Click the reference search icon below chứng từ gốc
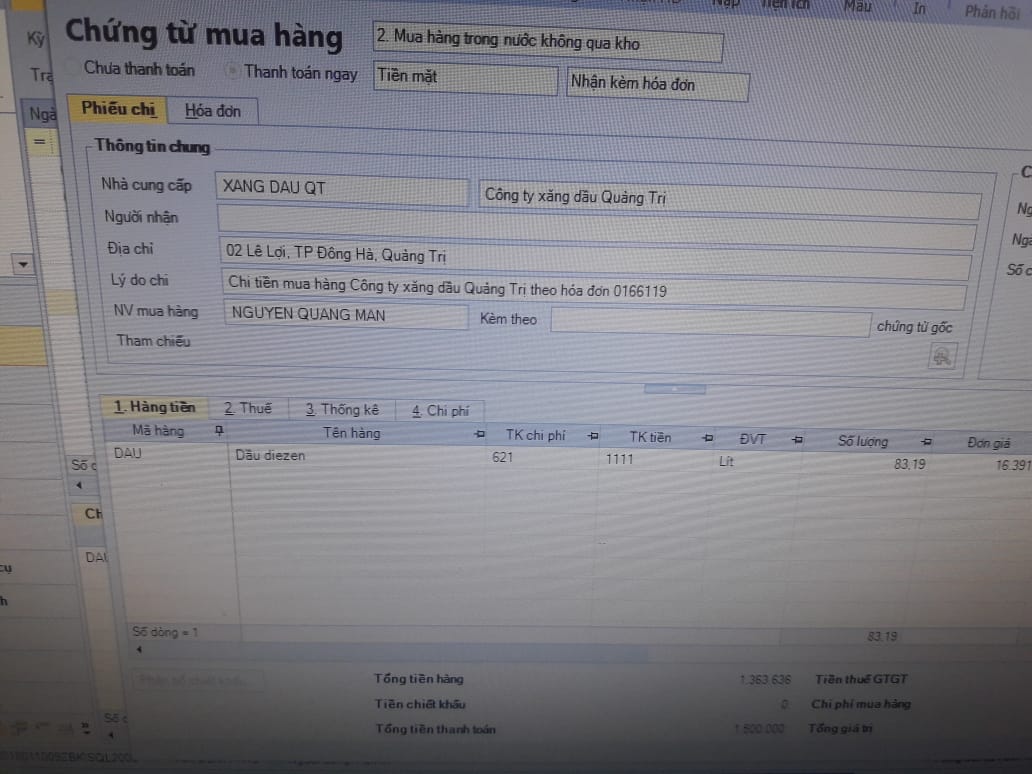Viewport: 1032px width, 774px height. pos(942,357)
